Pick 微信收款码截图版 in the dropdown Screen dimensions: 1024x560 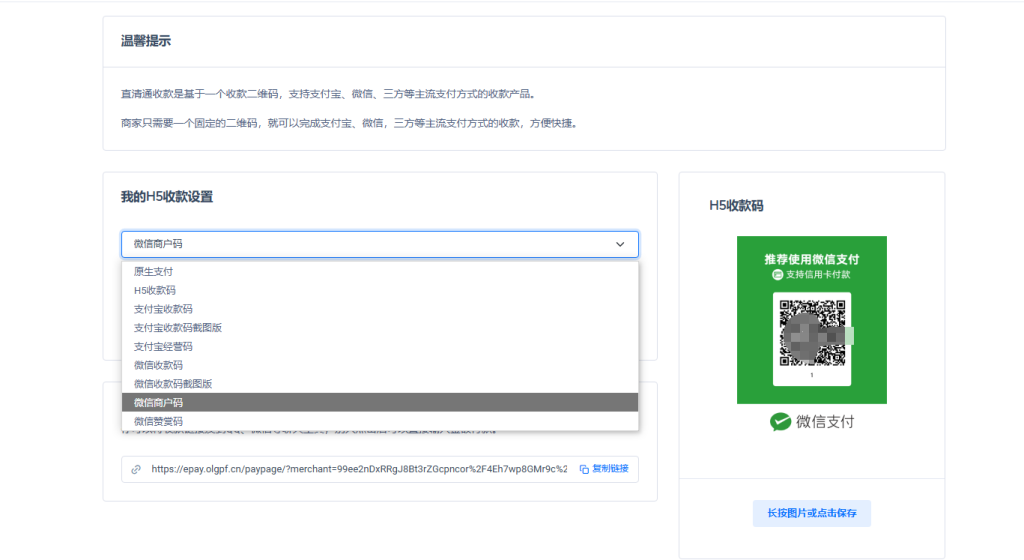(379, 384)
